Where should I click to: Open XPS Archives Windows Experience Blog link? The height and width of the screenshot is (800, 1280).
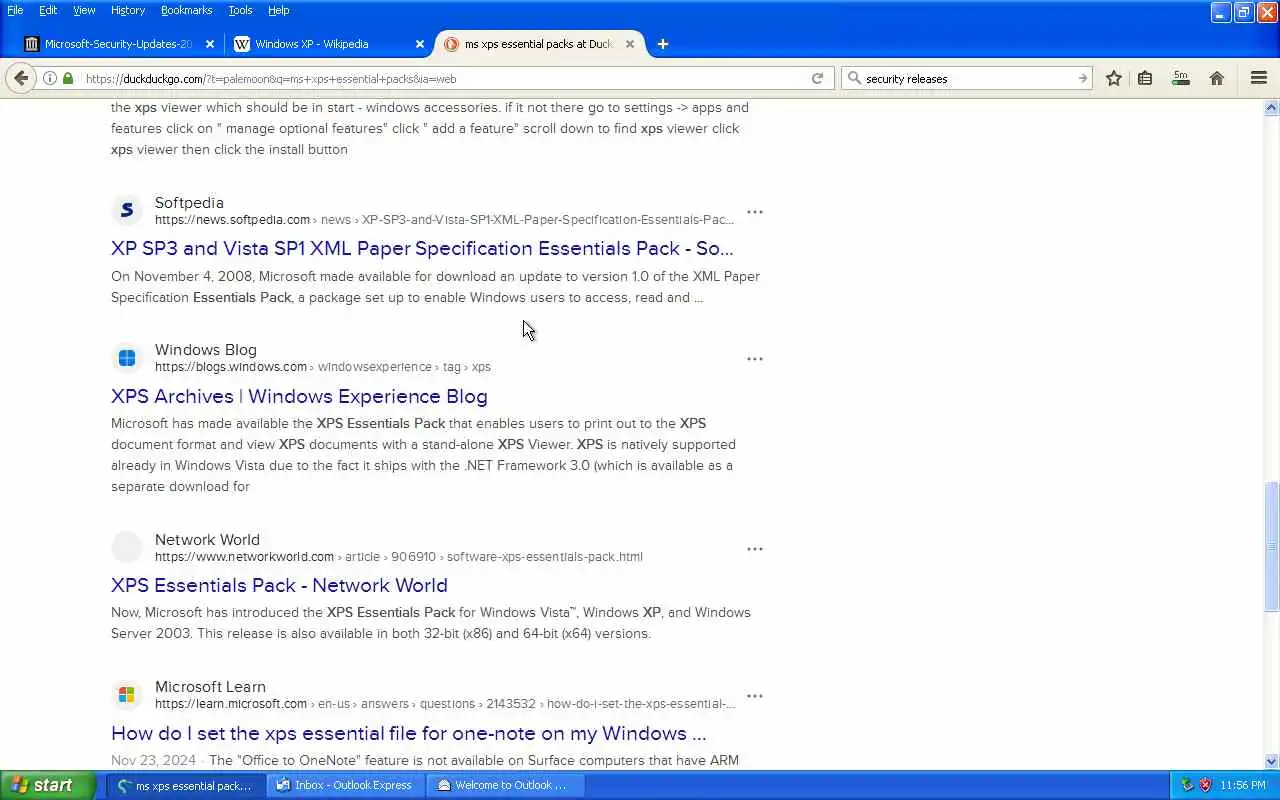pos(299,396)
